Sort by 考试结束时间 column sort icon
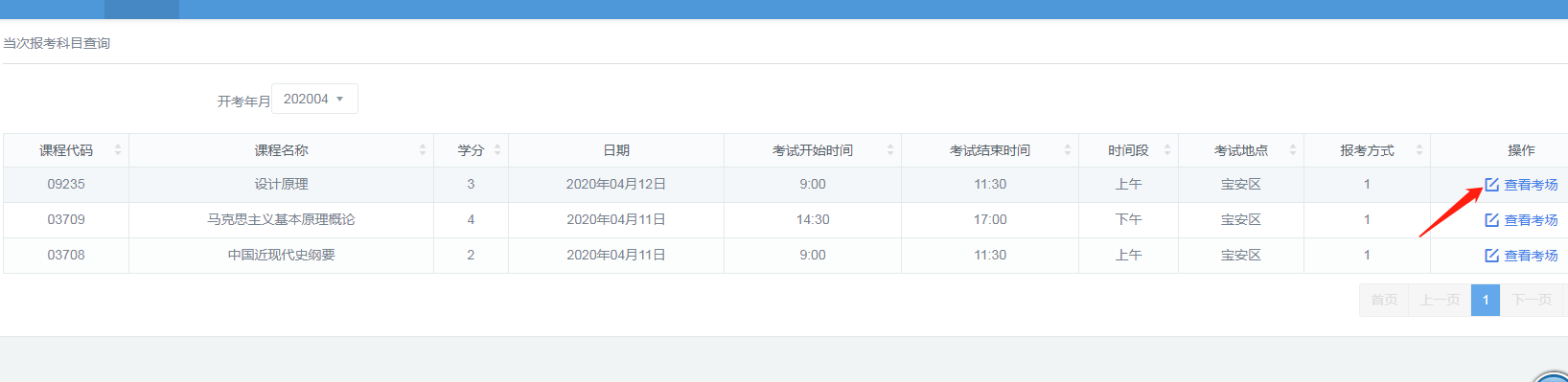This screenshot has width=1568, height=382. pos(1068,150)
